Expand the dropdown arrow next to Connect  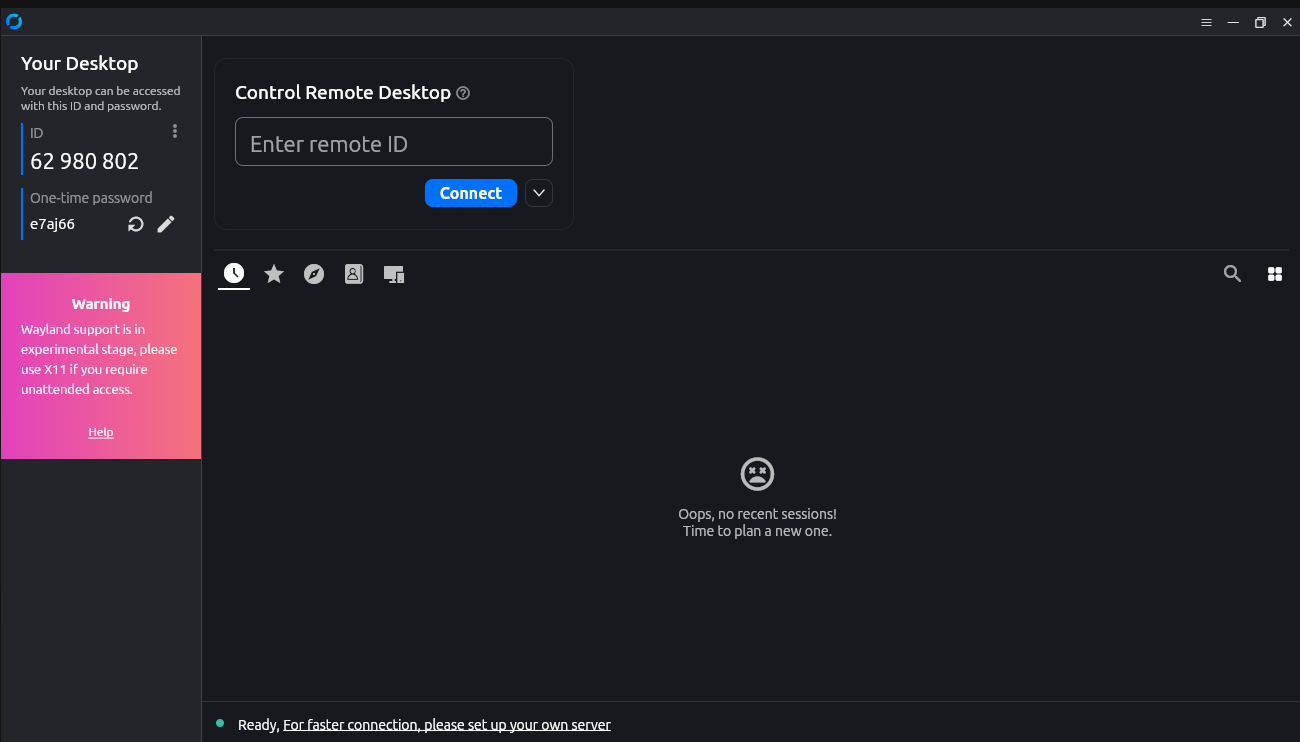click(x=539, y=193)
